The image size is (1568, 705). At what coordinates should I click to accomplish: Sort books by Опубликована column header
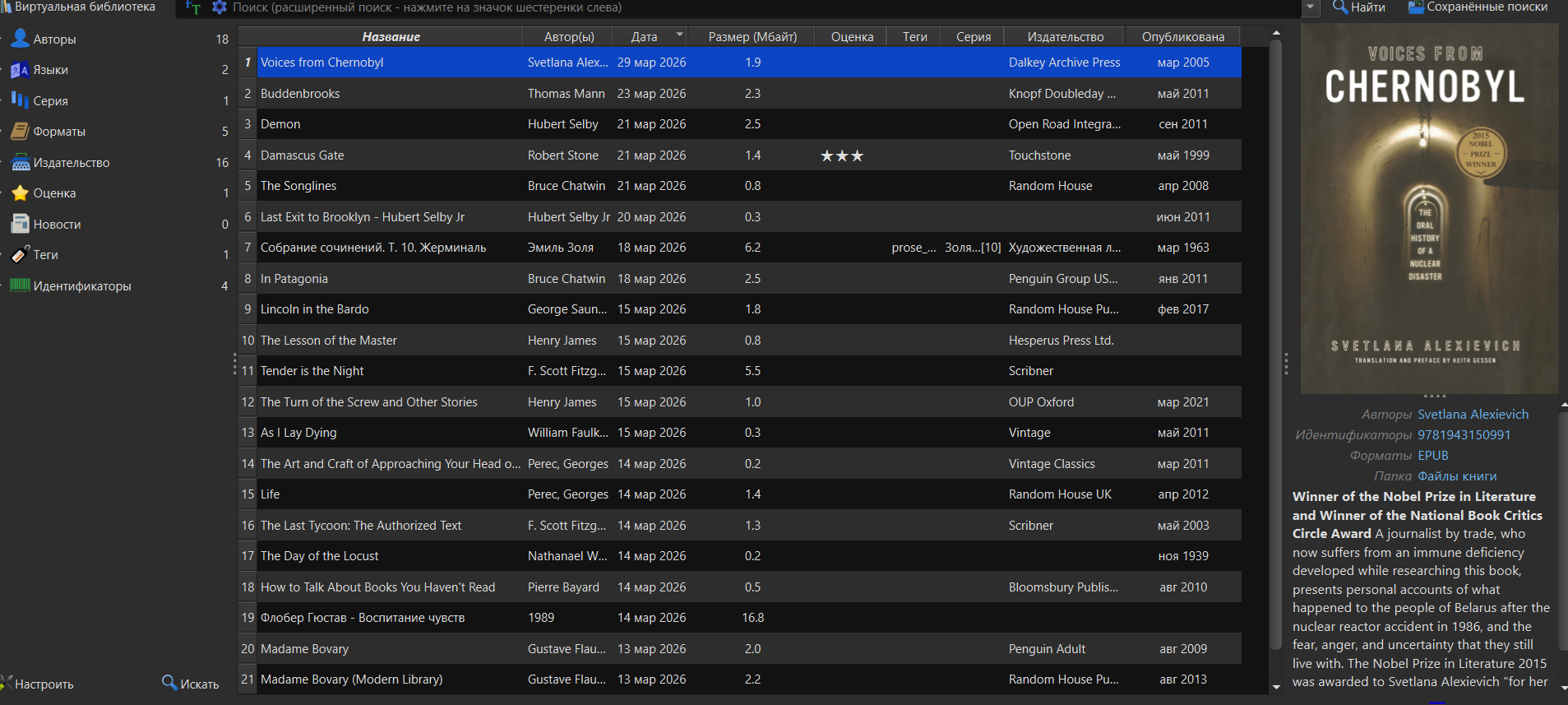pyautogui.click(x=1183, y=36)
